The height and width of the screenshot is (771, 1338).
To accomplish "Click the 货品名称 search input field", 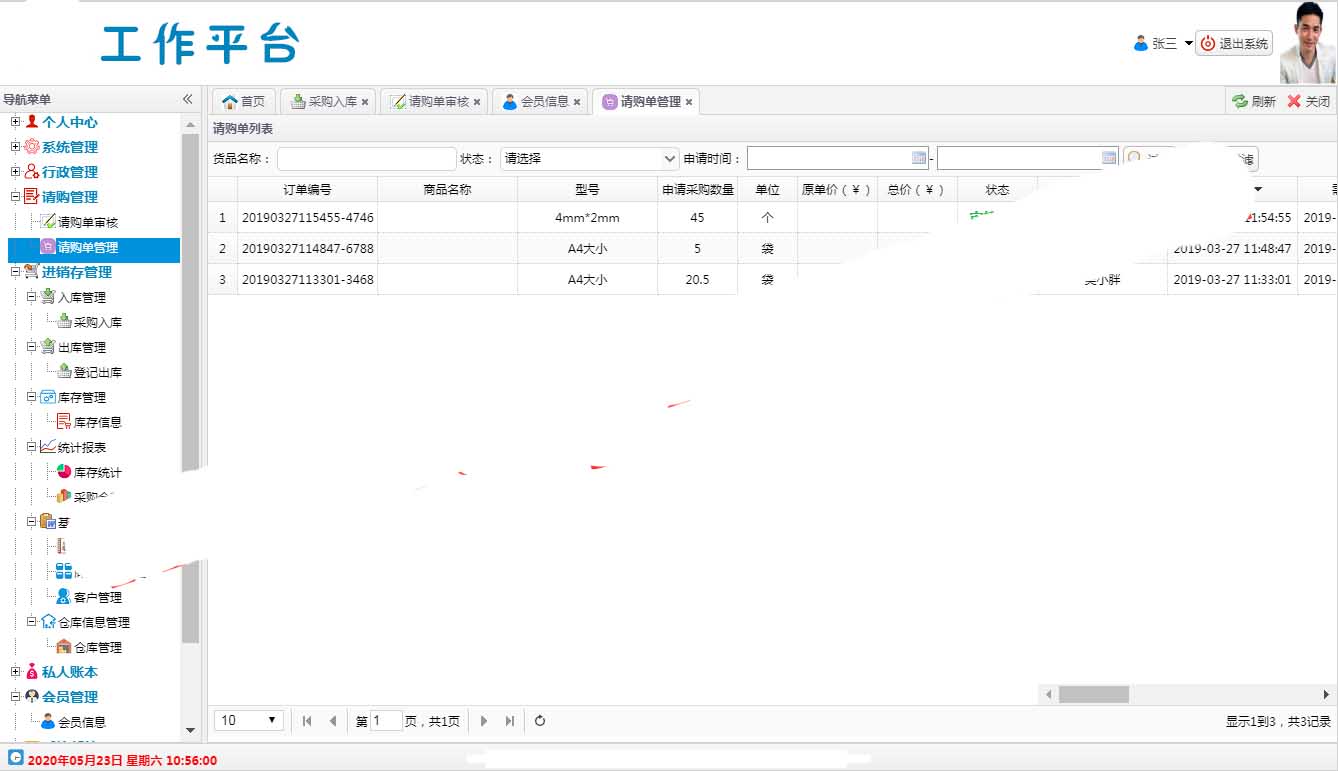I will [x=366, y=159].
